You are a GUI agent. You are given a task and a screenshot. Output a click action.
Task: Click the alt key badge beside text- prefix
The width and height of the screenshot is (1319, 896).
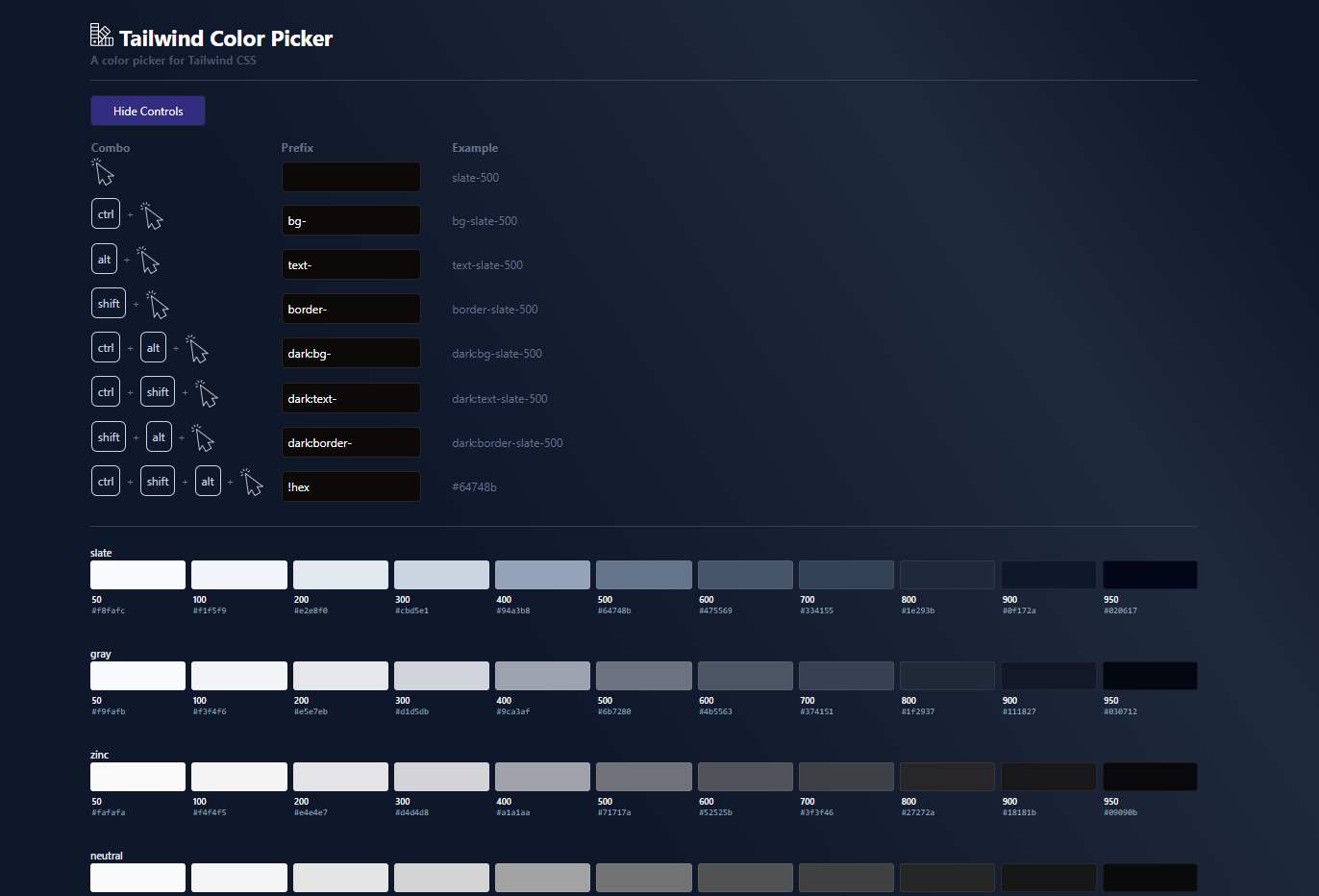coord(104,259)
